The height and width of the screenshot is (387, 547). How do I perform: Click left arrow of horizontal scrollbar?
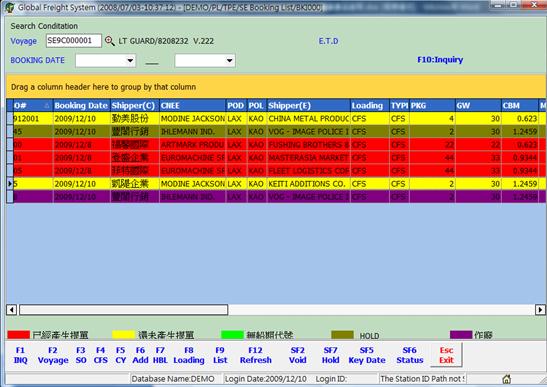12,310
